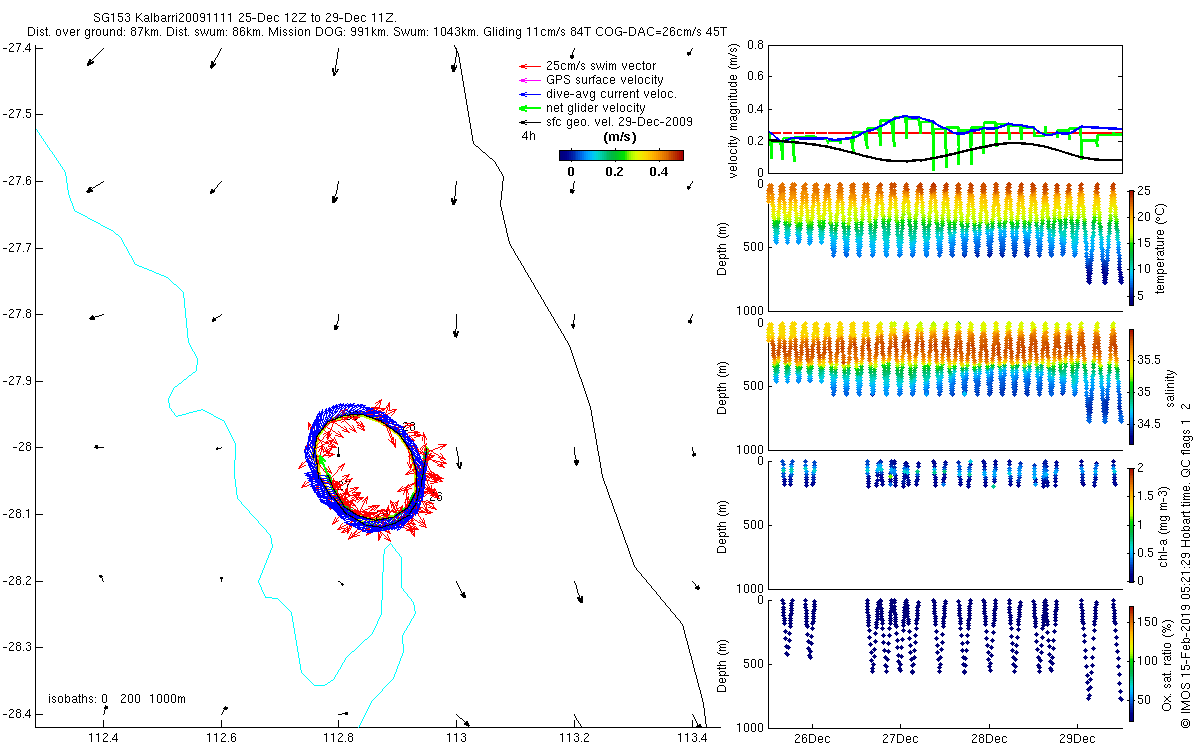
Task: Click the '35.5' tick on salinity color bar
Action: click(1149, 358)
